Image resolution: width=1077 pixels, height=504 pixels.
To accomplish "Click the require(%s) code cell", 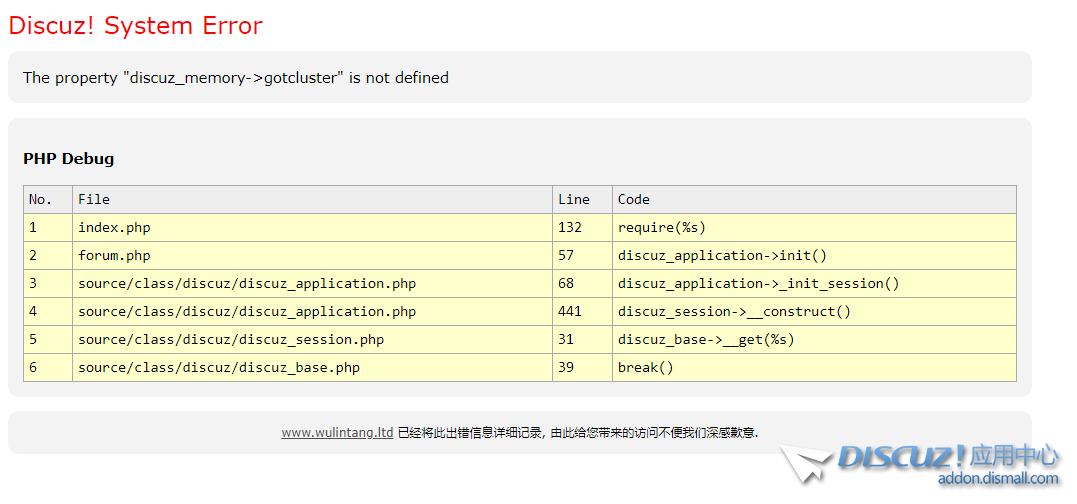I will point(662,227).
